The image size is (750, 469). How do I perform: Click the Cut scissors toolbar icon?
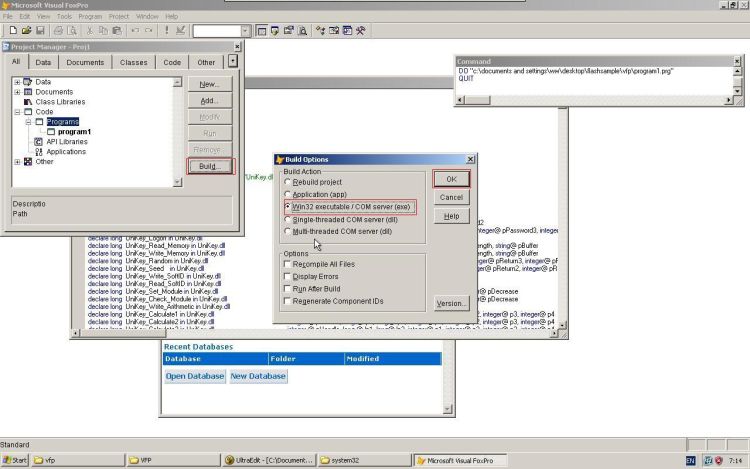point(89,31)
